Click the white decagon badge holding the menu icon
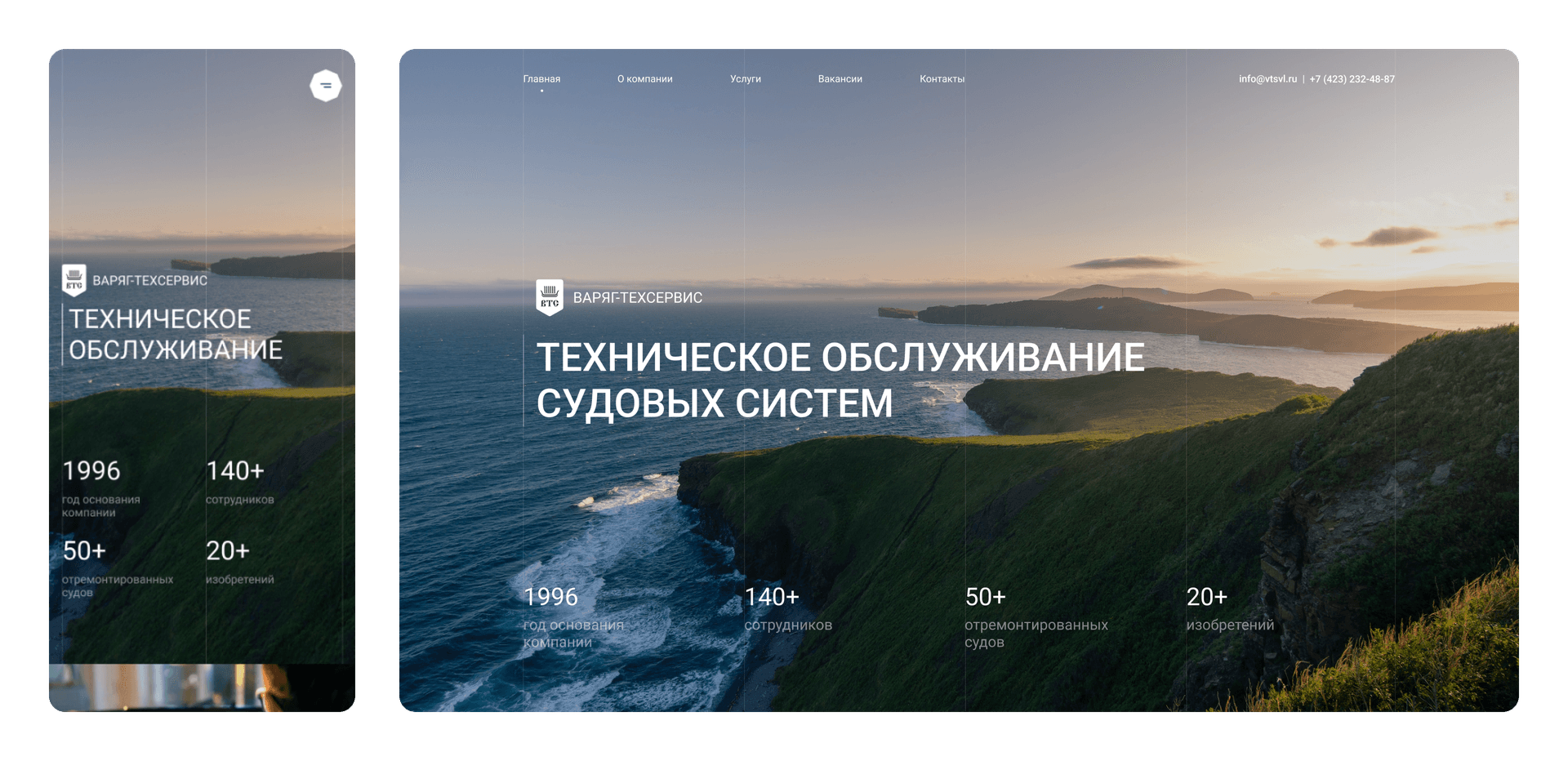1568x761 pixels. (x=326, y=84)
